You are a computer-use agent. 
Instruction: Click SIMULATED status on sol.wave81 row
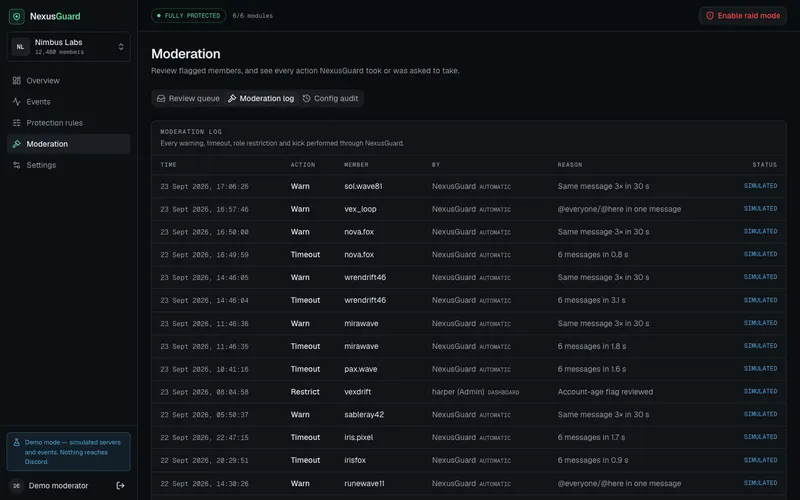tap(760, 186)
